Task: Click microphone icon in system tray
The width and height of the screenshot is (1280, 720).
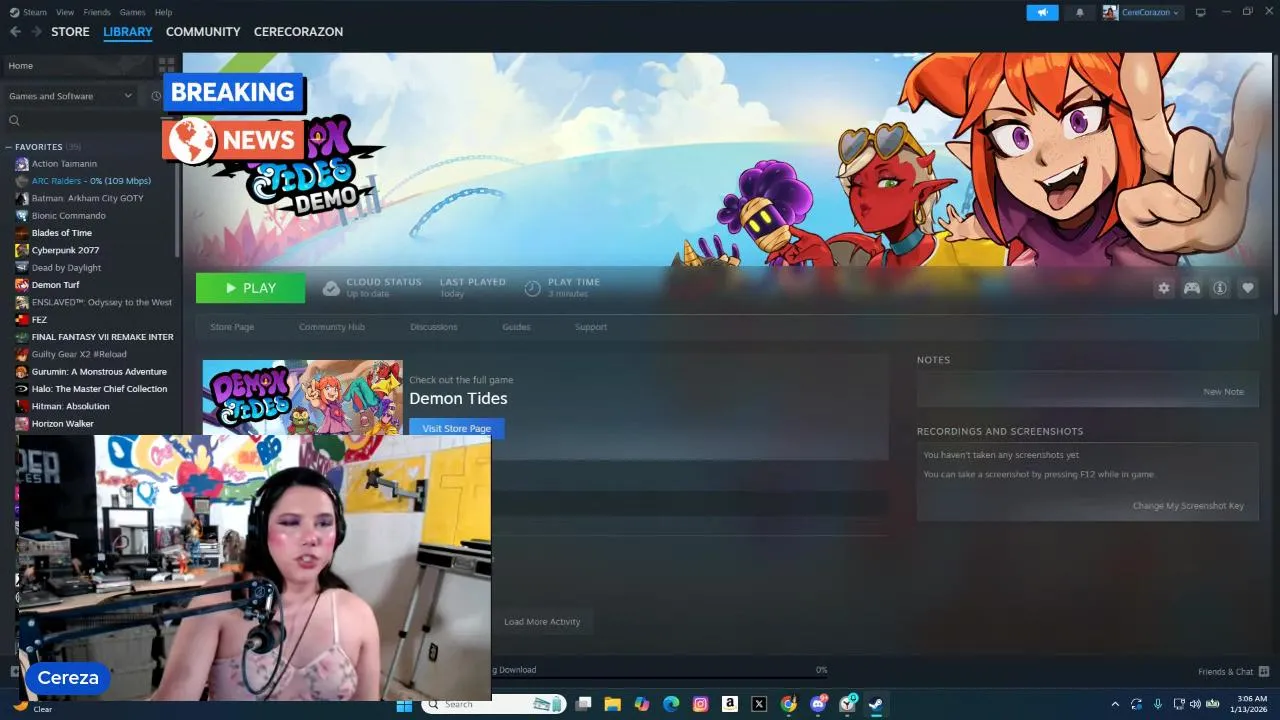Action: pos(1158,704)
